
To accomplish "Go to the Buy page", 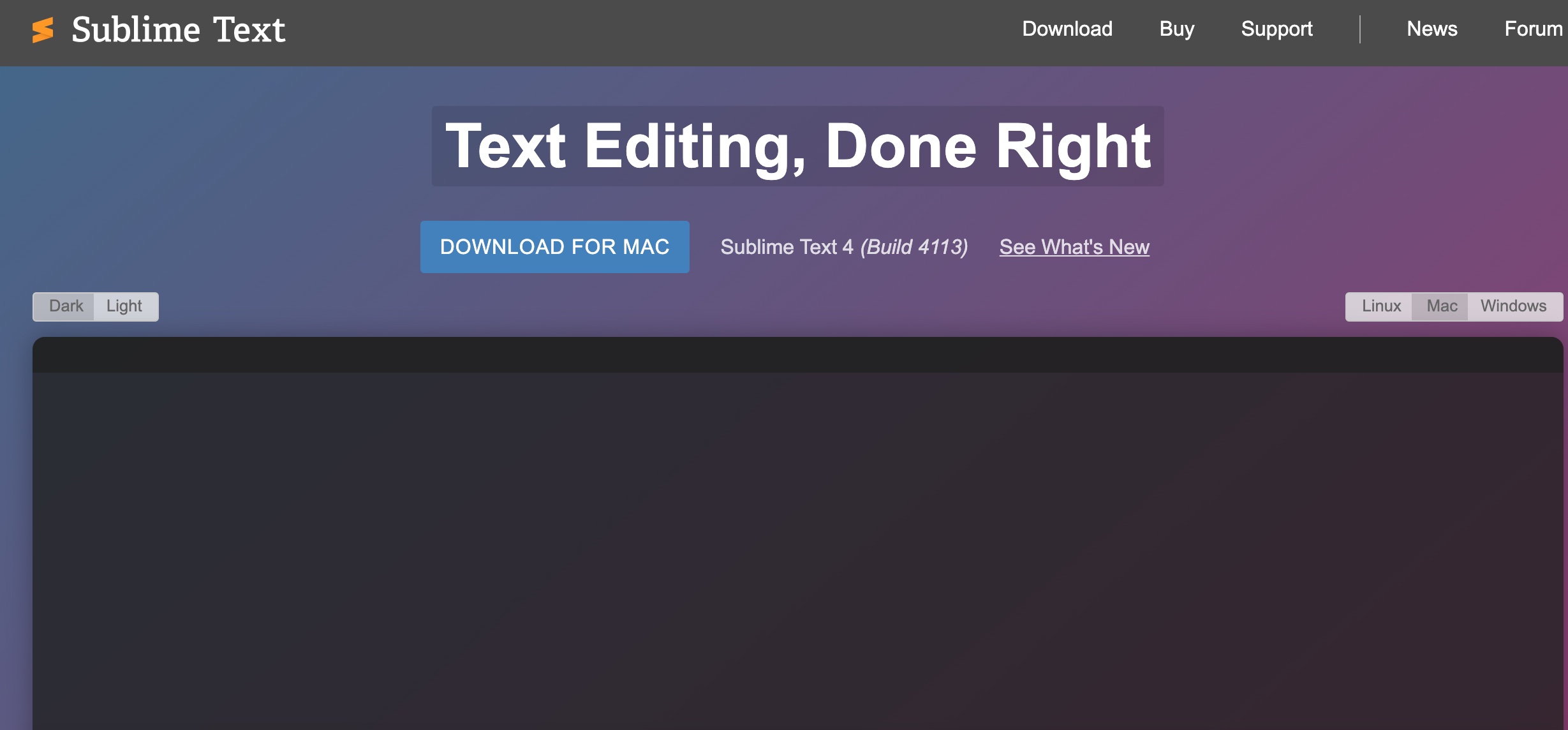I will pos(1177,29).
